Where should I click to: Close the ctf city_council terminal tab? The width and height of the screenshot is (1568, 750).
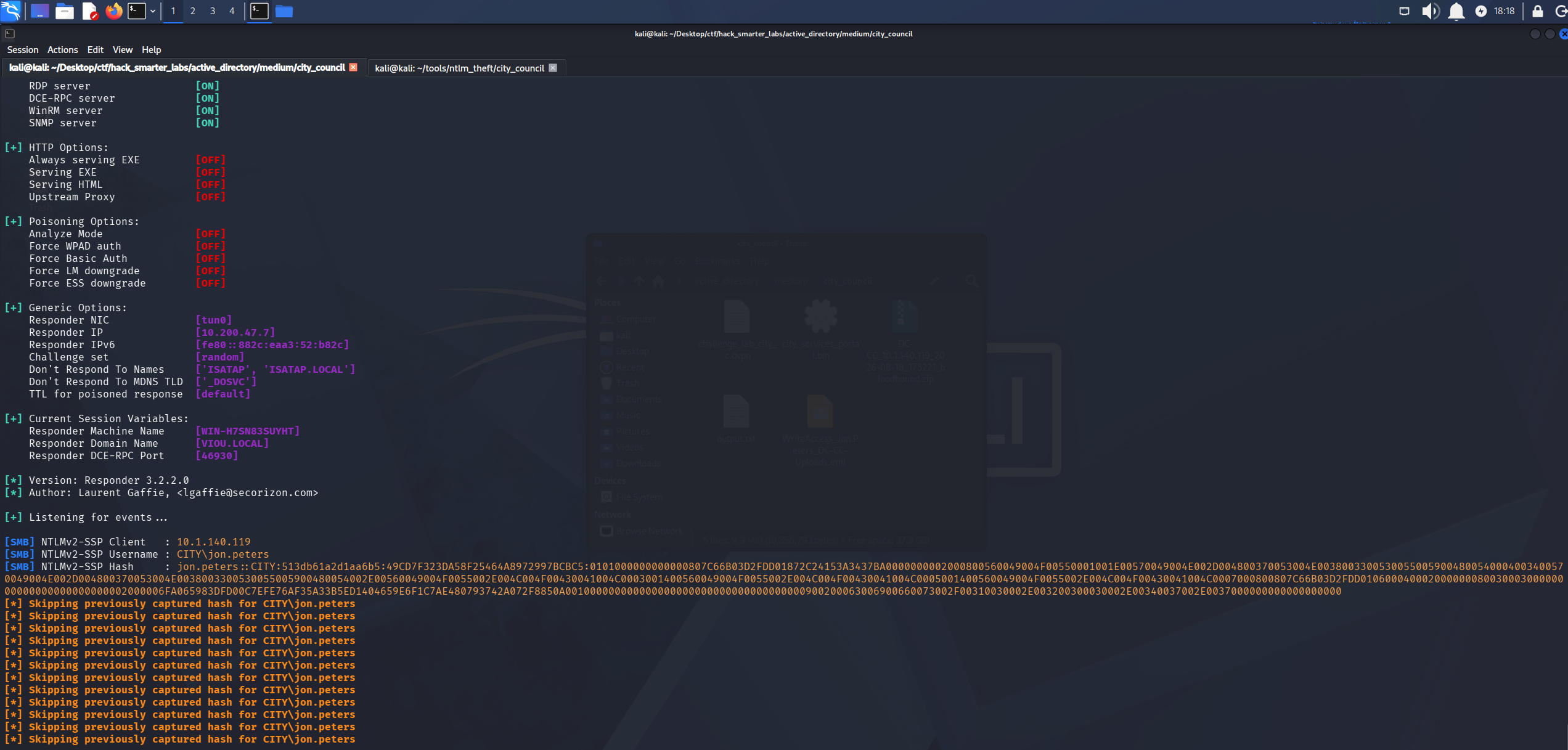point(353,67)
